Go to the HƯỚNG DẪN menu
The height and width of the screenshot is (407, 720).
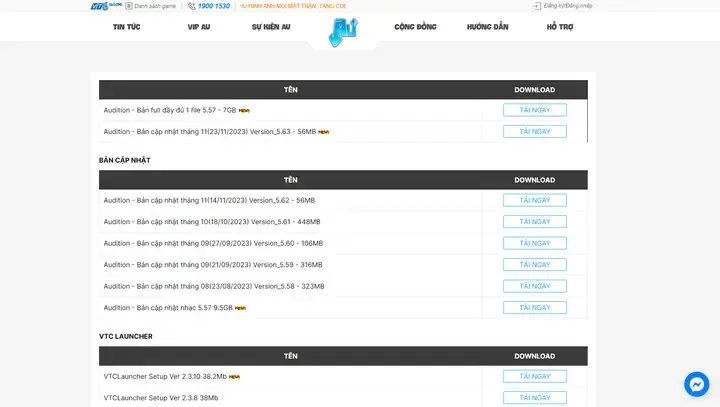pos(487,27)
